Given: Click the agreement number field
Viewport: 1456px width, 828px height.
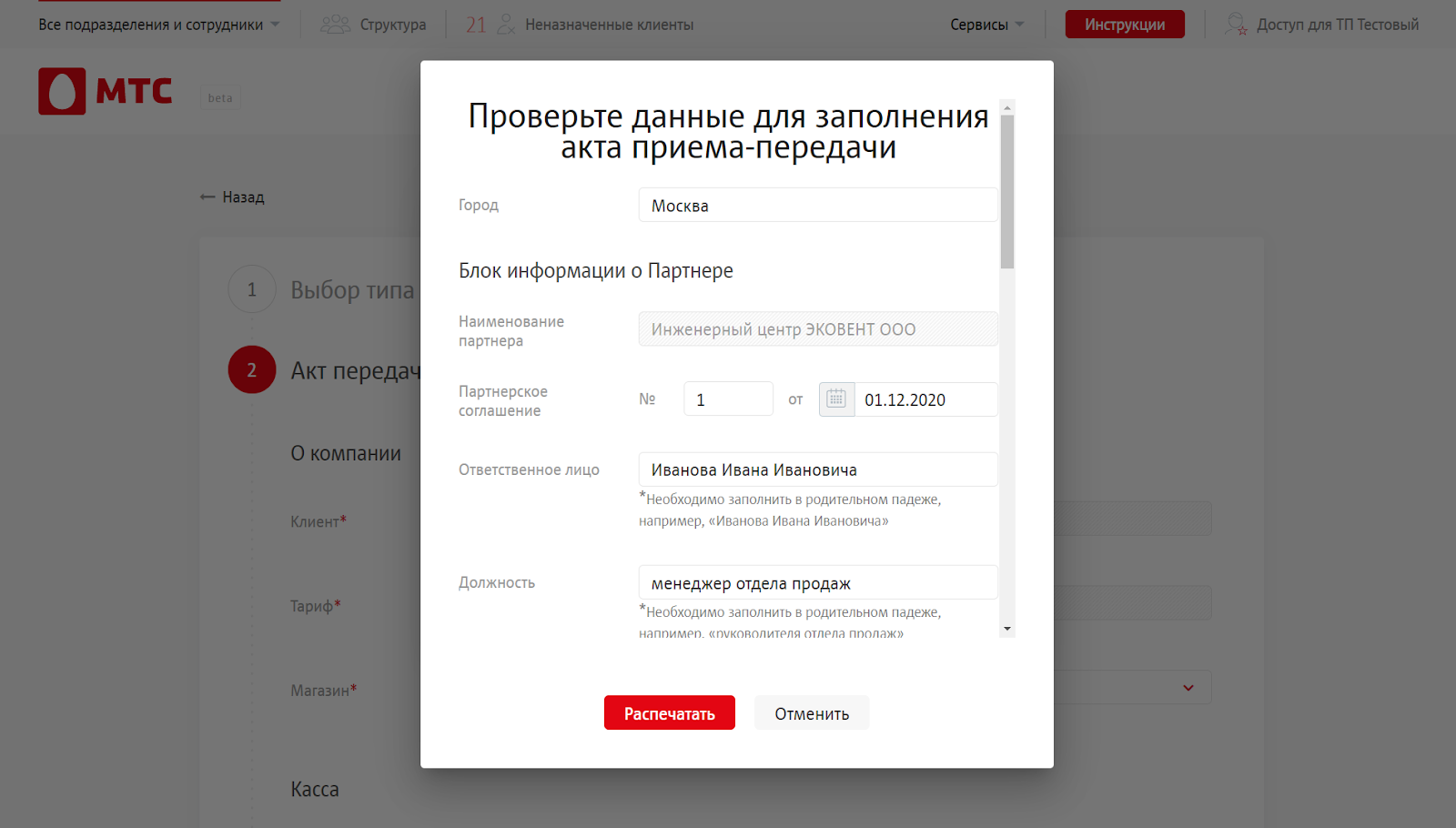Looking at the screenshot, I should click(728, 399).
